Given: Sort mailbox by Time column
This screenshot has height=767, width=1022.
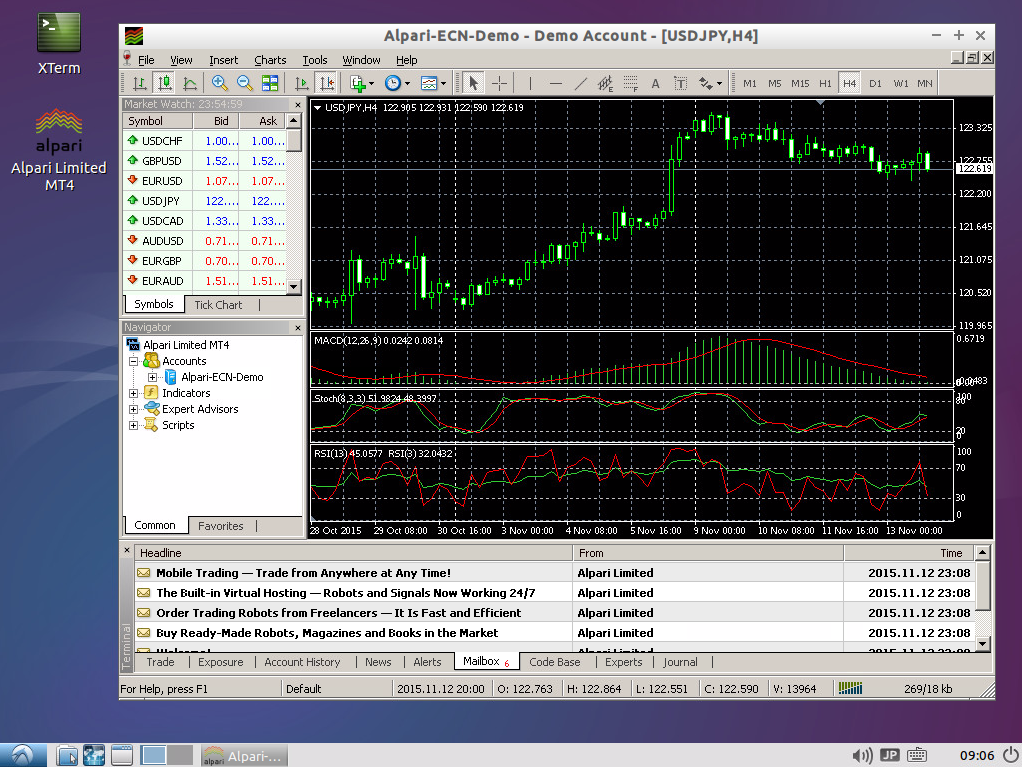Looking at the screenshot, I should (909, 553).
